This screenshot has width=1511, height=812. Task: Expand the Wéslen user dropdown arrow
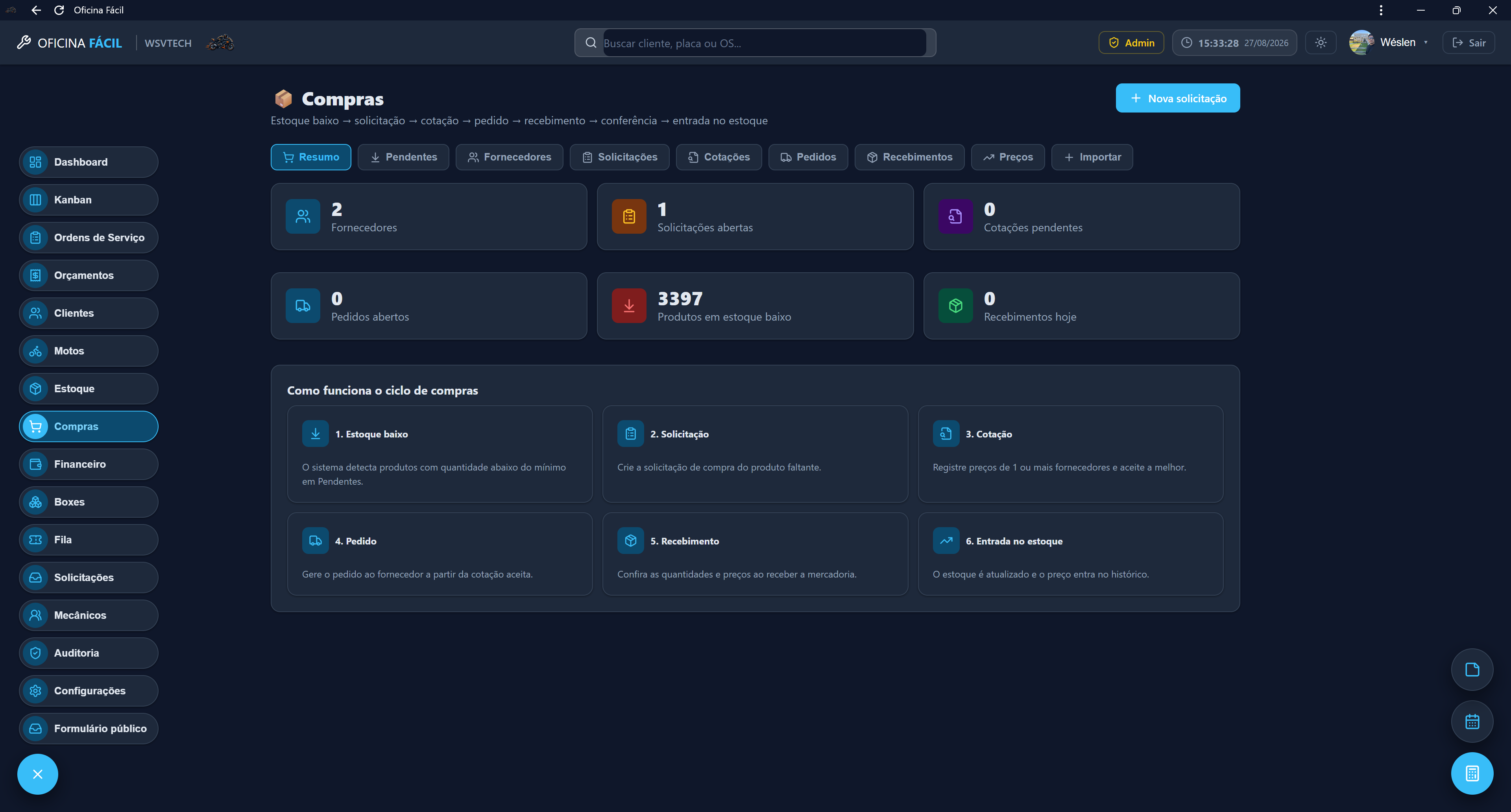[1425, 42]
